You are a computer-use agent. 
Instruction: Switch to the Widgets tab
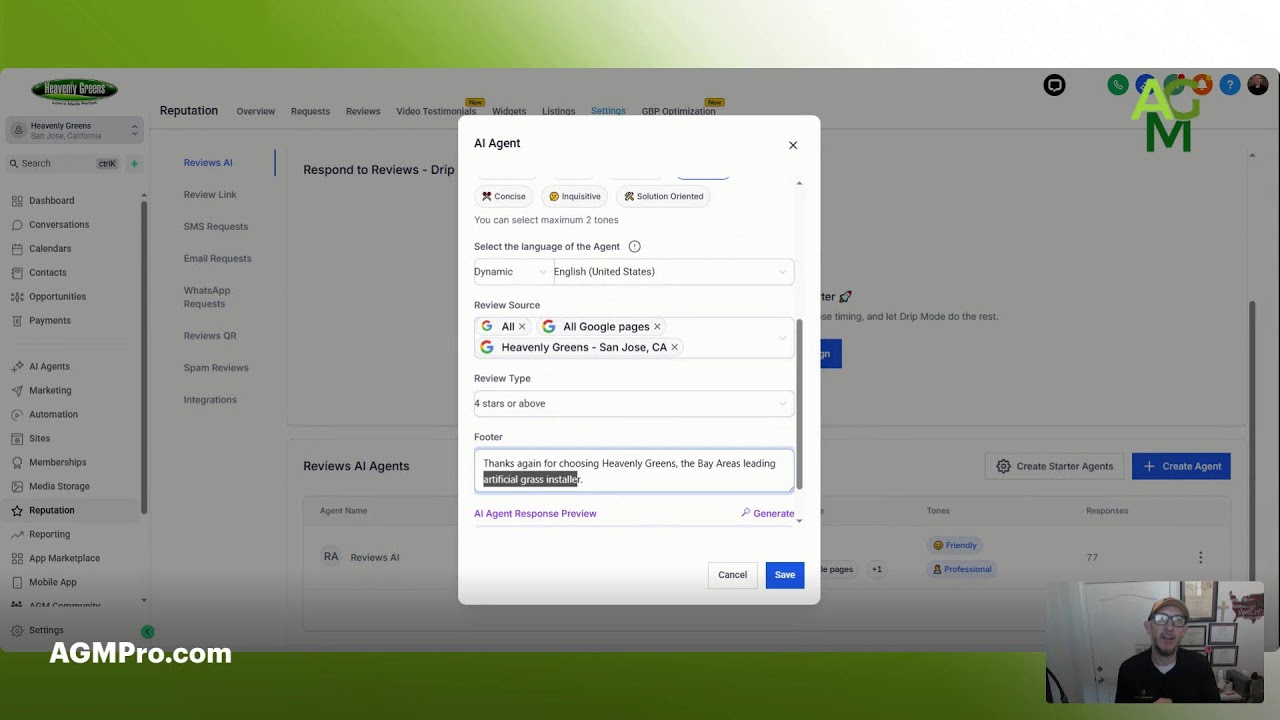(509, 111)
